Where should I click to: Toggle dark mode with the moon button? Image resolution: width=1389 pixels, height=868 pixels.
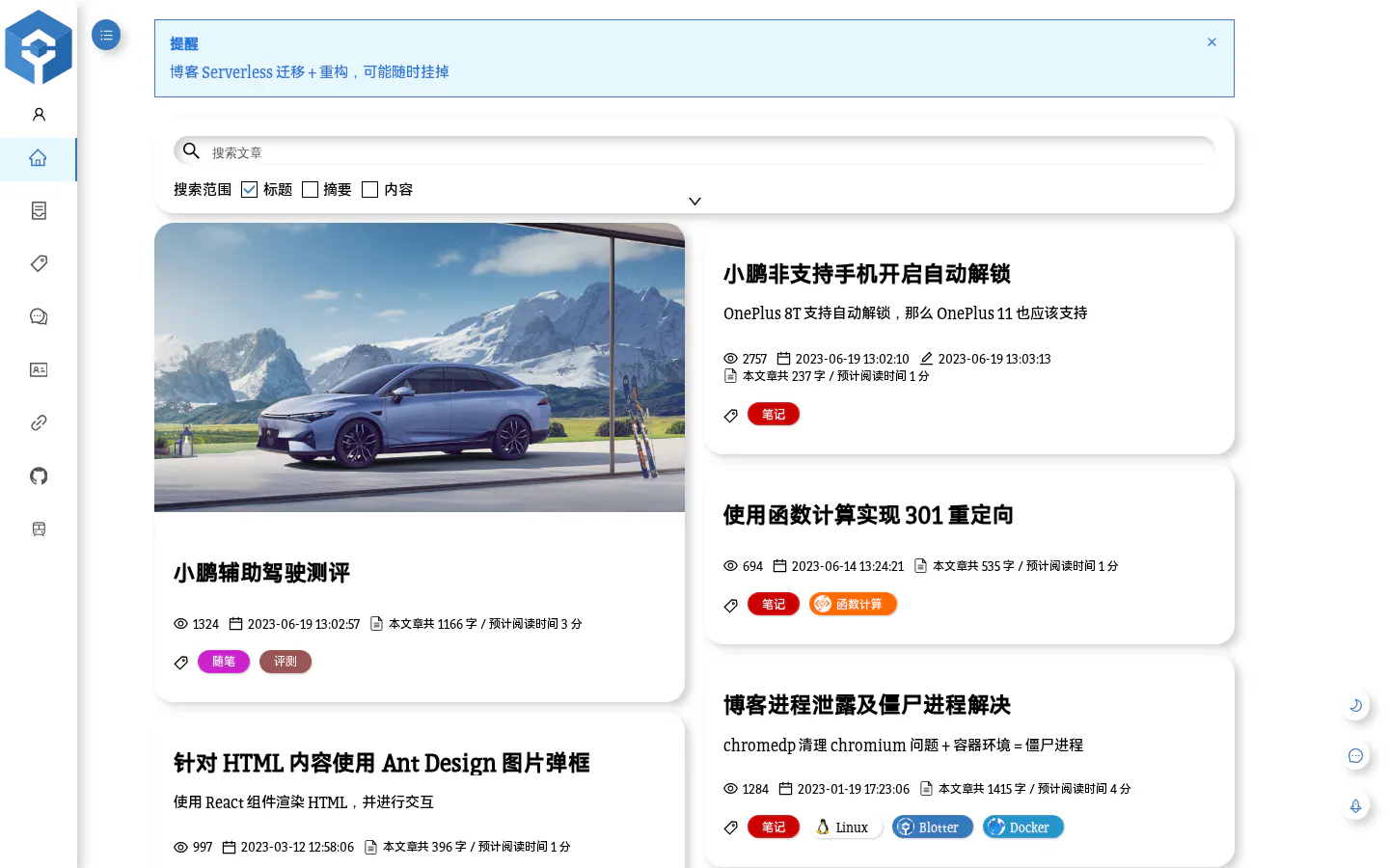coord(1355,705)
